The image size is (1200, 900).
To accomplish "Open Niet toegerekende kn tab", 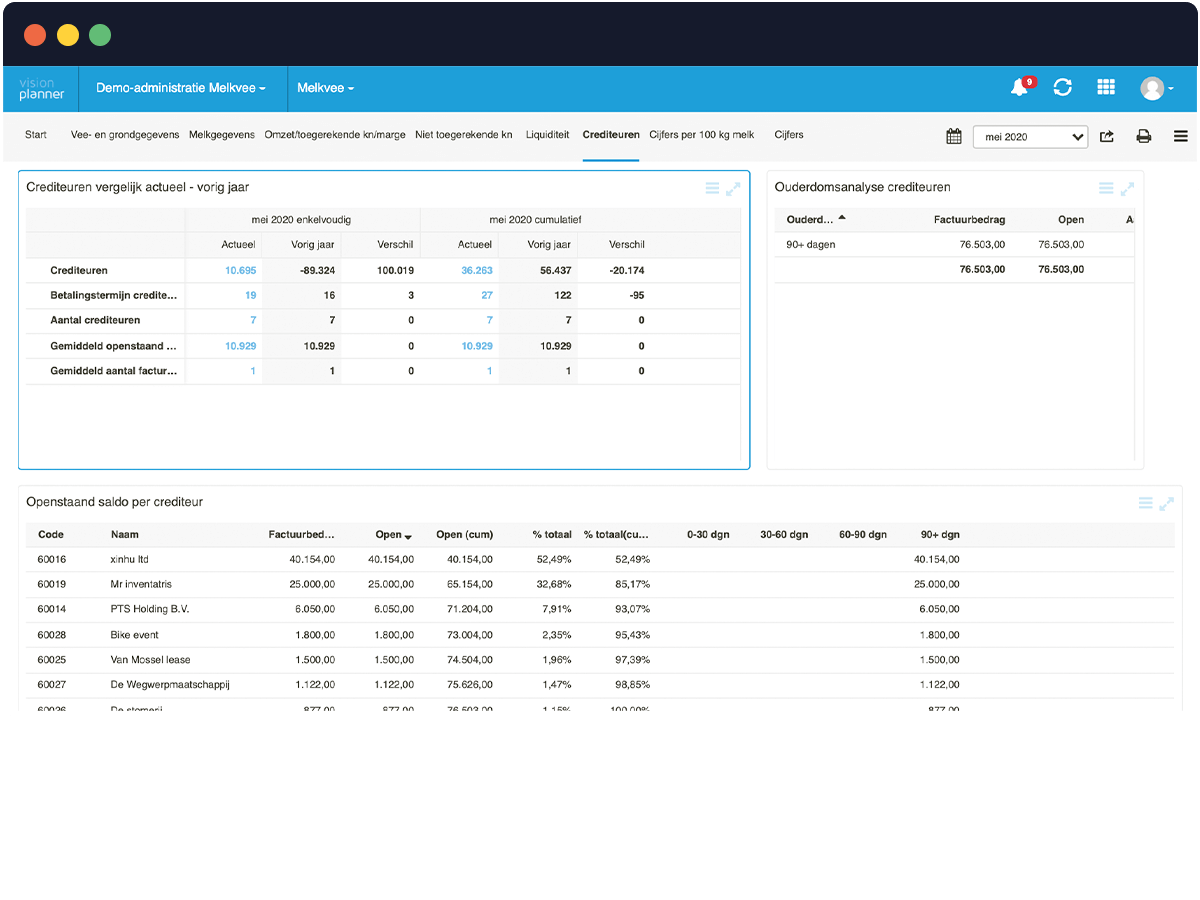I will click(464, 134).
